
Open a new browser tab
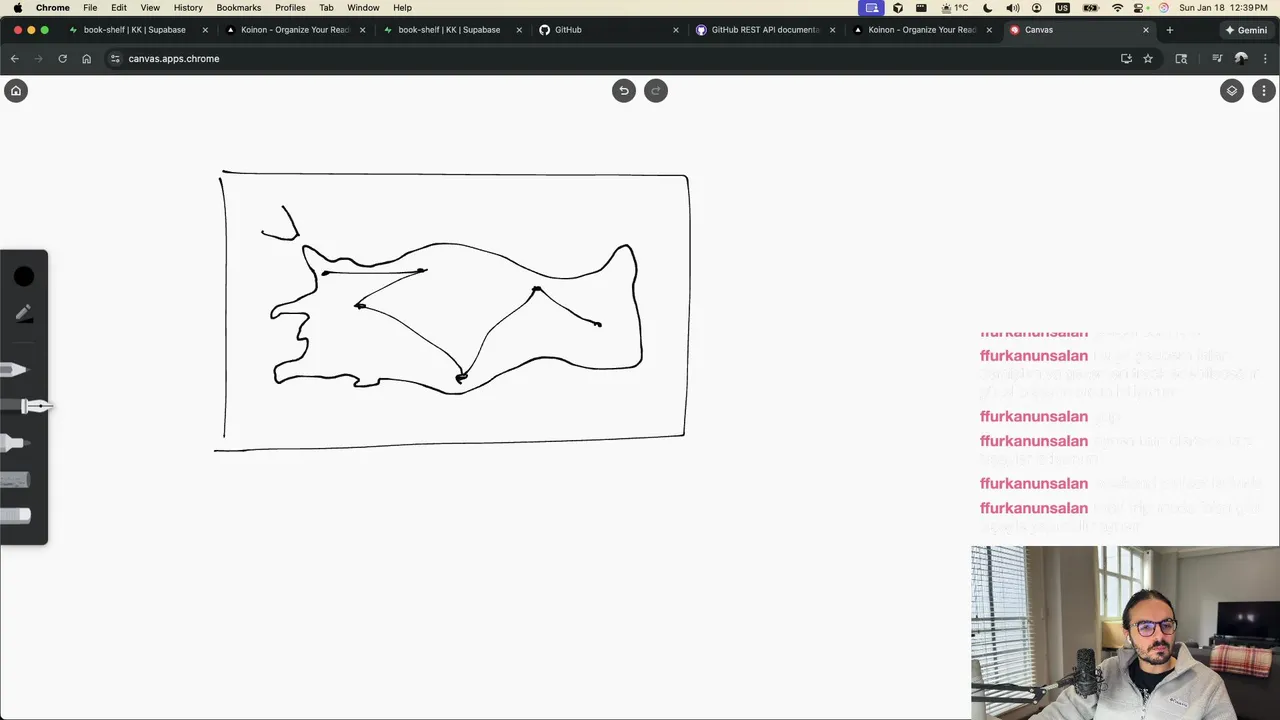1169,30
